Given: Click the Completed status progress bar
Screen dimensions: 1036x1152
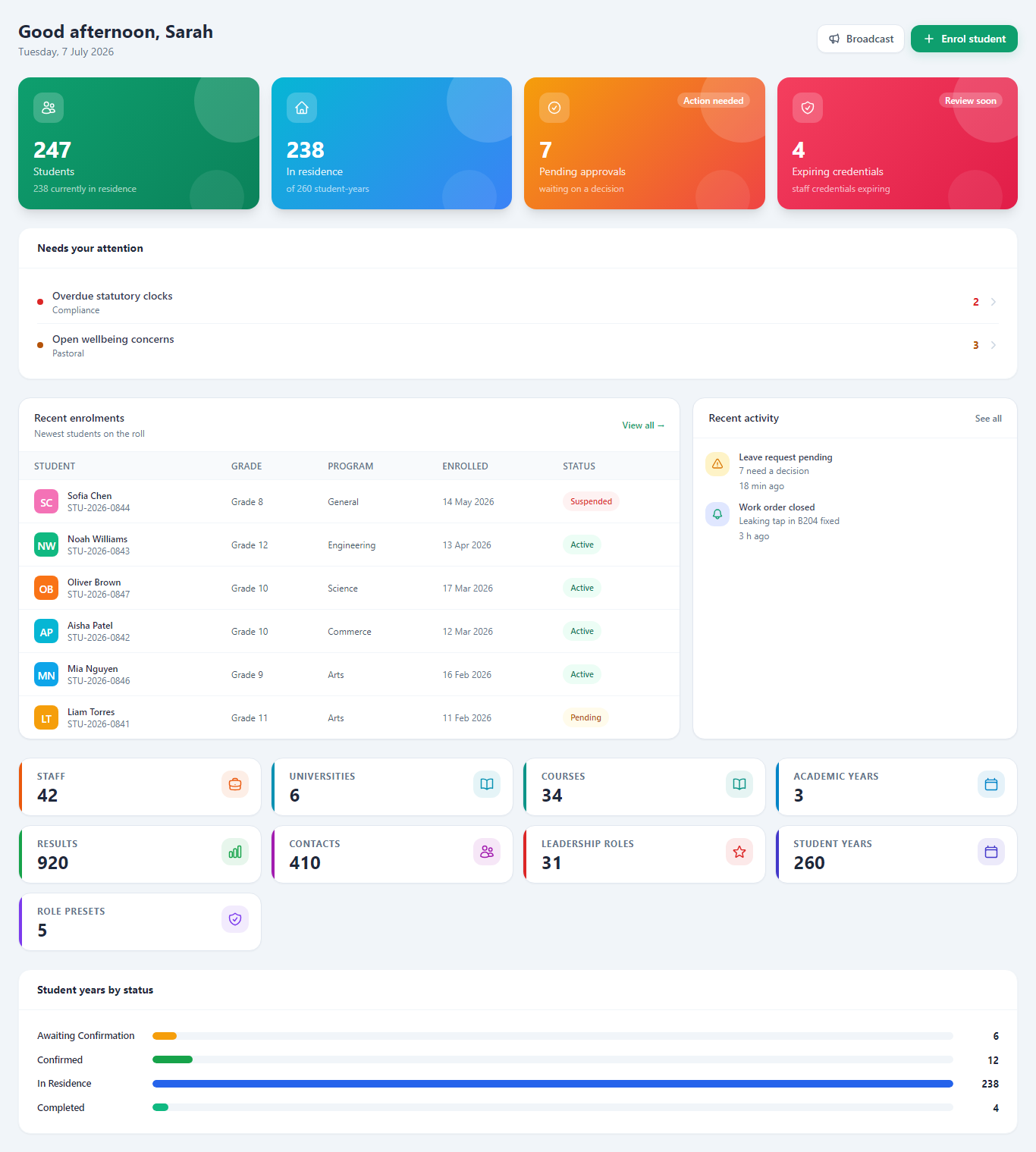Looking at the screenshot, I should pyautogui.click(x=553, y=1107).
